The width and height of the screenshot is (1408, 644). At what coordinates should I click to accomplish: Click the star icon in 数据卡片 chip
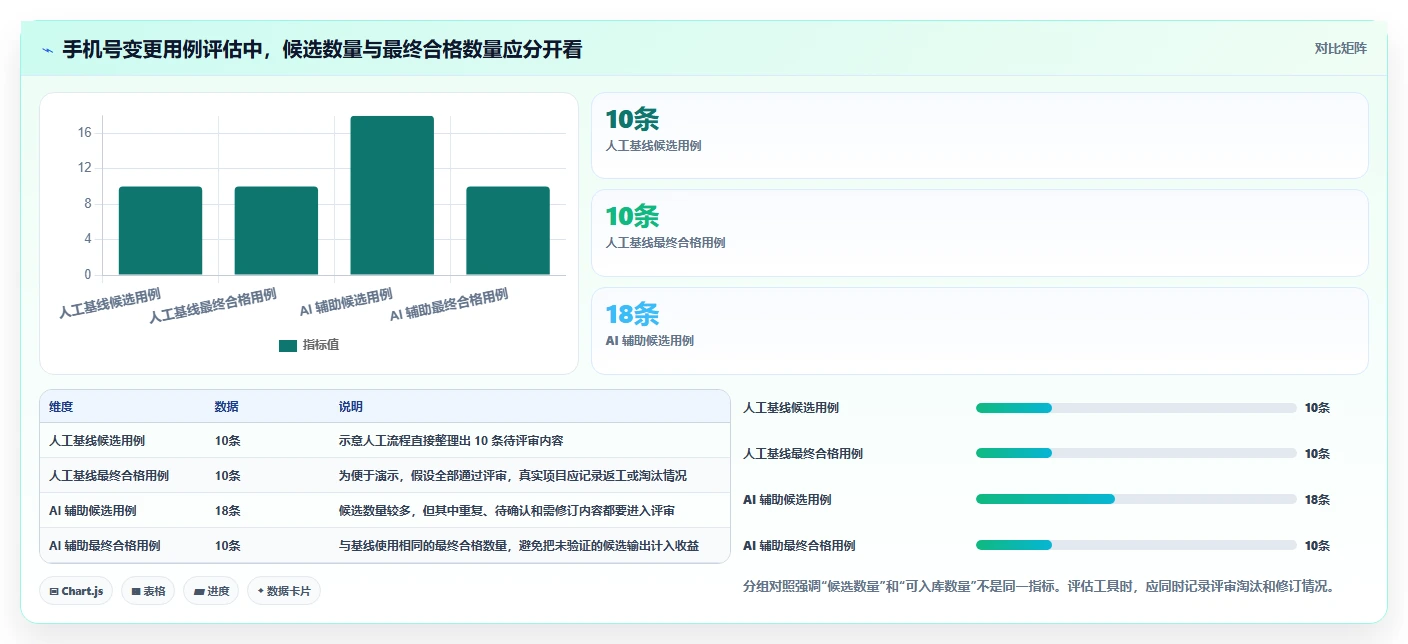(x=260, y=591)
